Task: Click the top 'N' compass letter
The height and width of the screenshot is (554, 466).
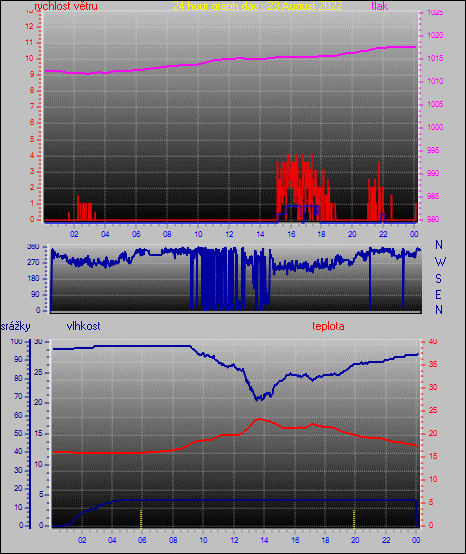Action: click(x=439, y=244)
